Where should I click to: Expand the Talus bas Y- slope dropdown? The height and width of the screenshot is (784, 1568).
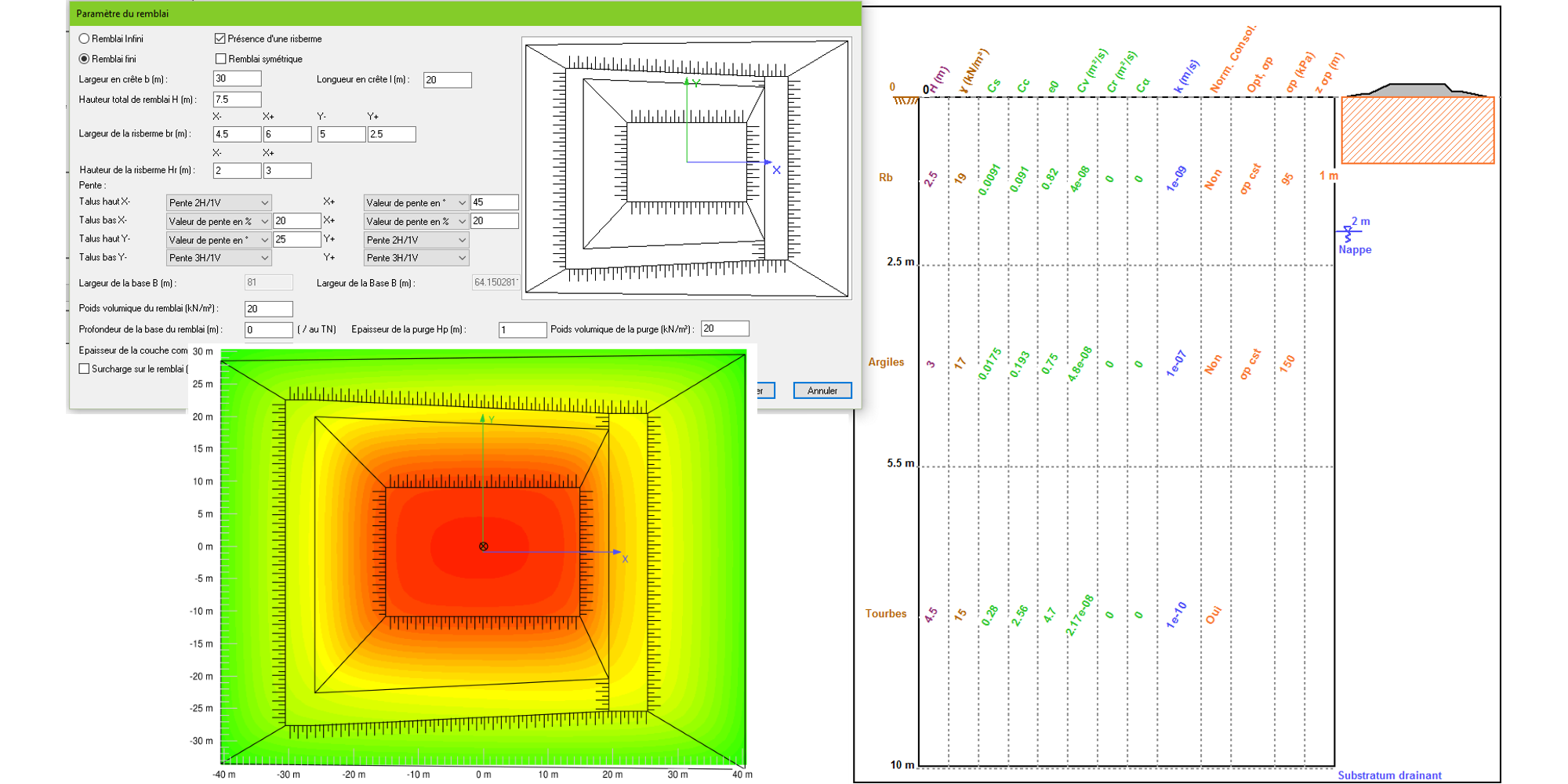pyautogui.click(x=218, y=258)
